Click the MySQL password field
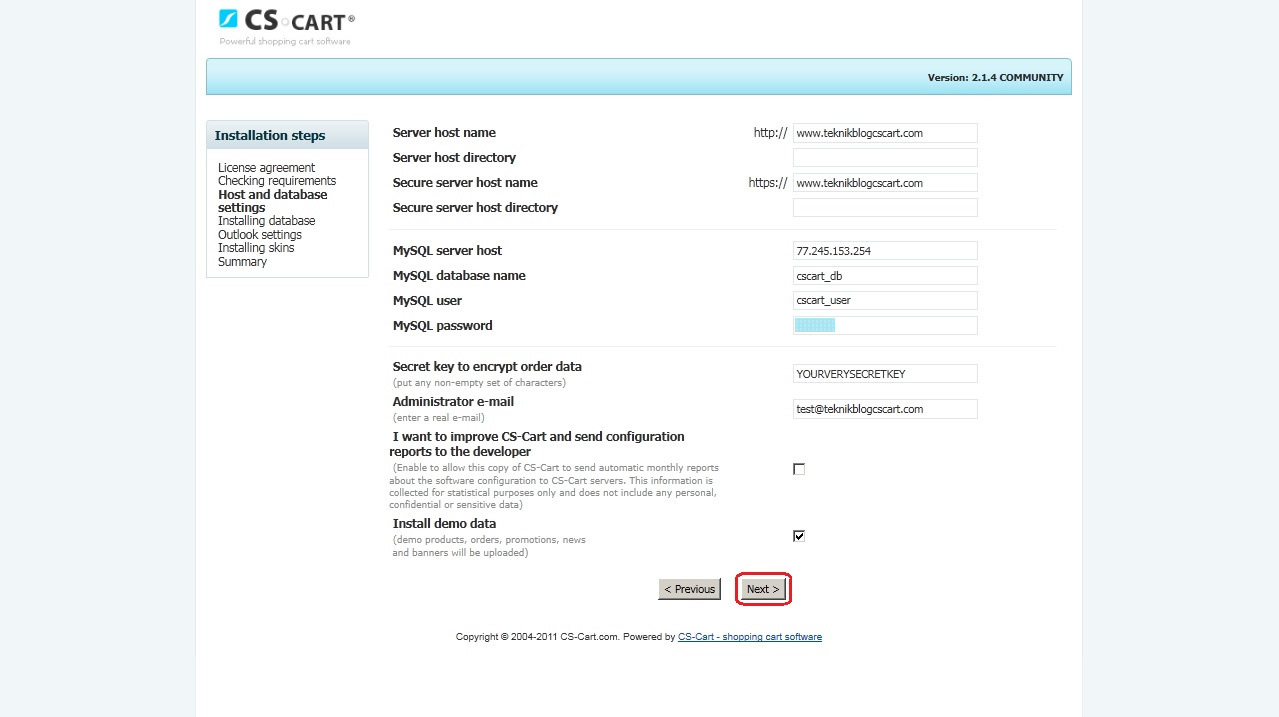Screen dimensions: 1279x717 pos(885,326)
